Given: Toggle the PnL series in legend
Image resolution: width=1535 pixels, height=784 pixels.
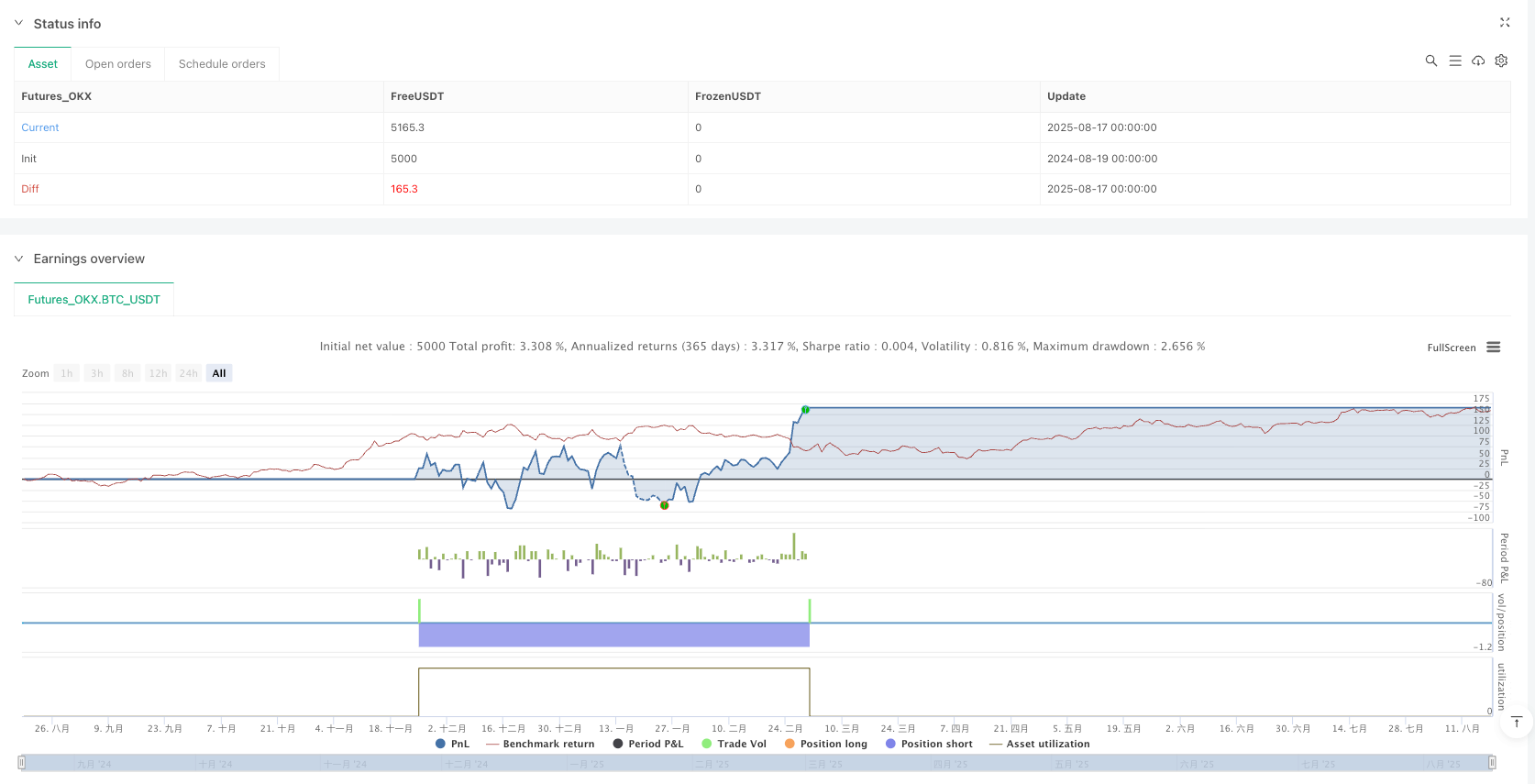Looking at the screenshot, I should [453, 744].
